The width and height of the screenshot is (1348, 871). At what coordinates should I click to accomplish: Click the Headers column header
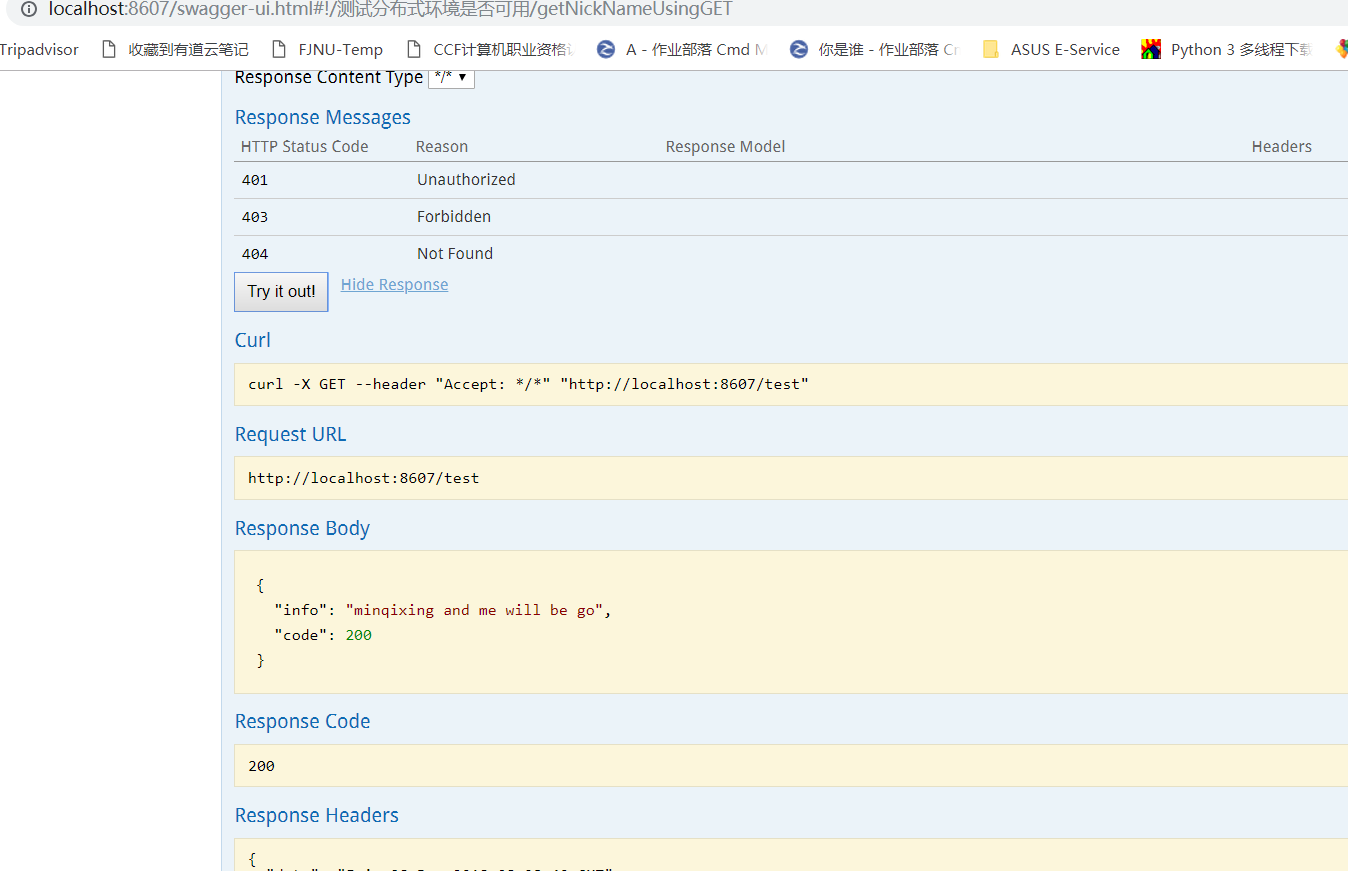click(x=1281, y=147)
